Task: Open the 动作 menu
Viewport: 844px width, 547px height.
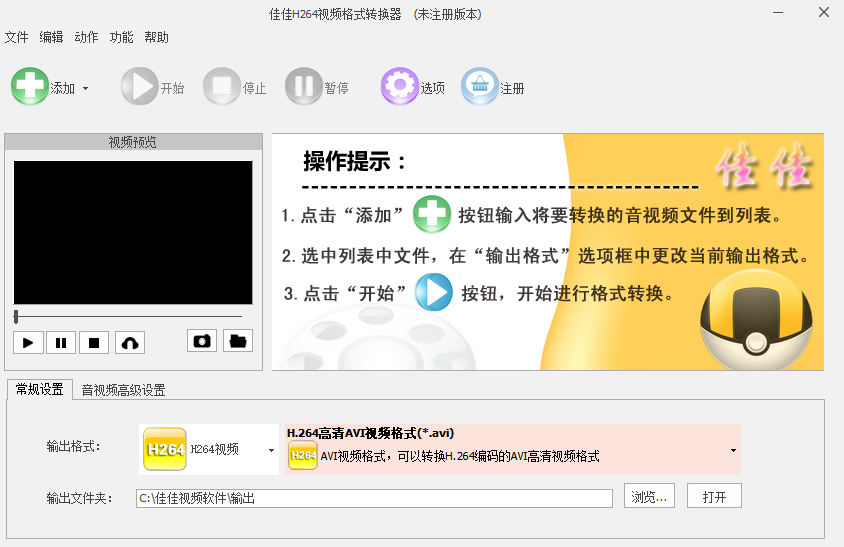Action: tap(86, 37)
